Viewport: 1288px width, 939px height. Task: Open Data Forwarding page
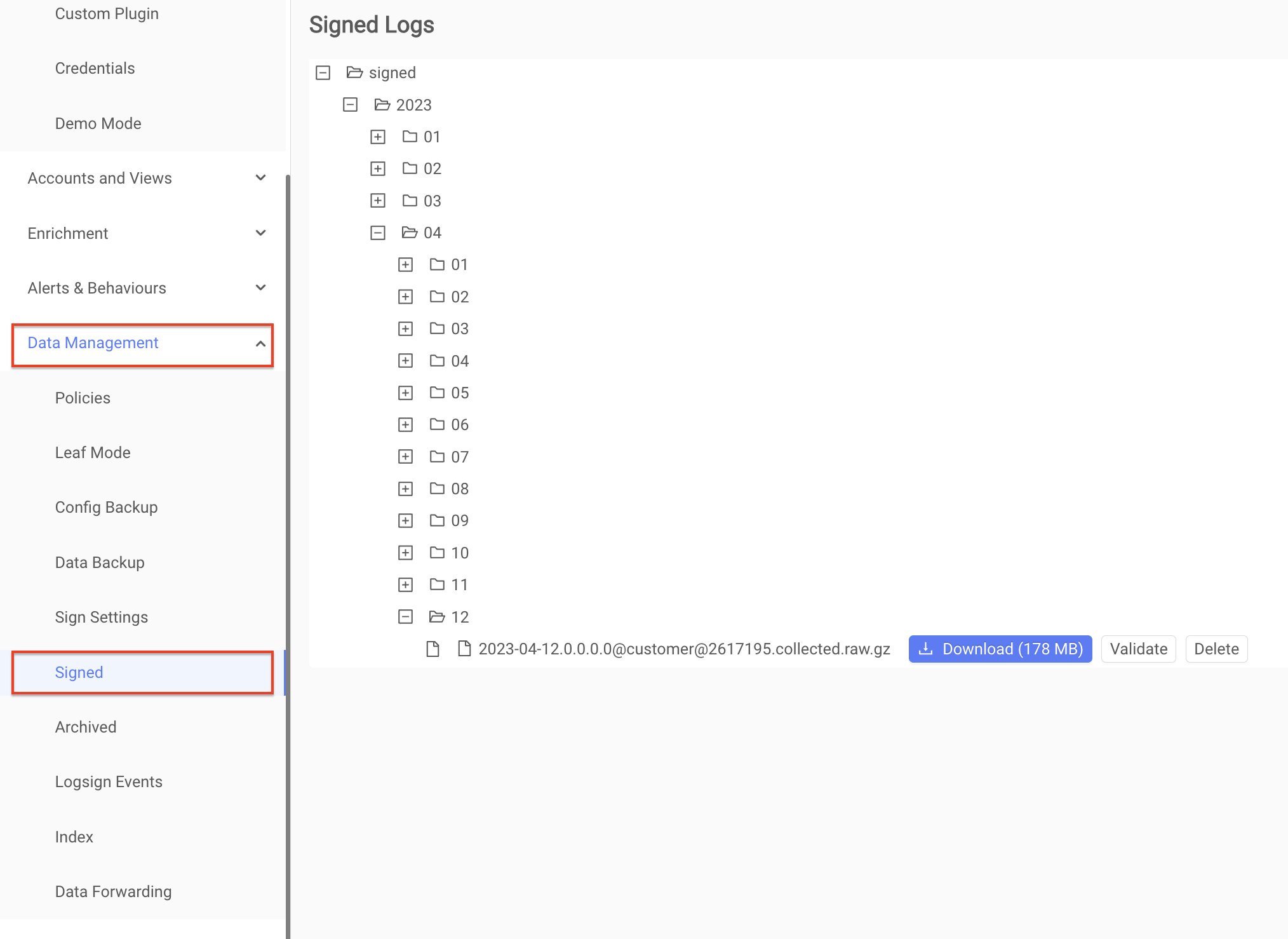coord(113,891)
